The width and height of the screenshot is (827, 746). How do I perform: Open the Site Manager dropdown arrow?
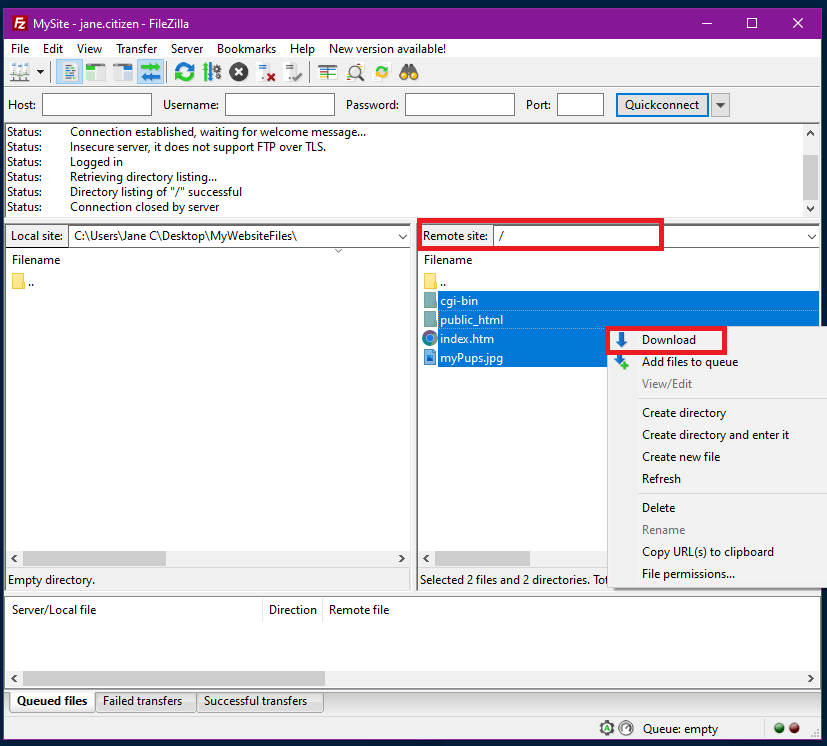(40, 71)
